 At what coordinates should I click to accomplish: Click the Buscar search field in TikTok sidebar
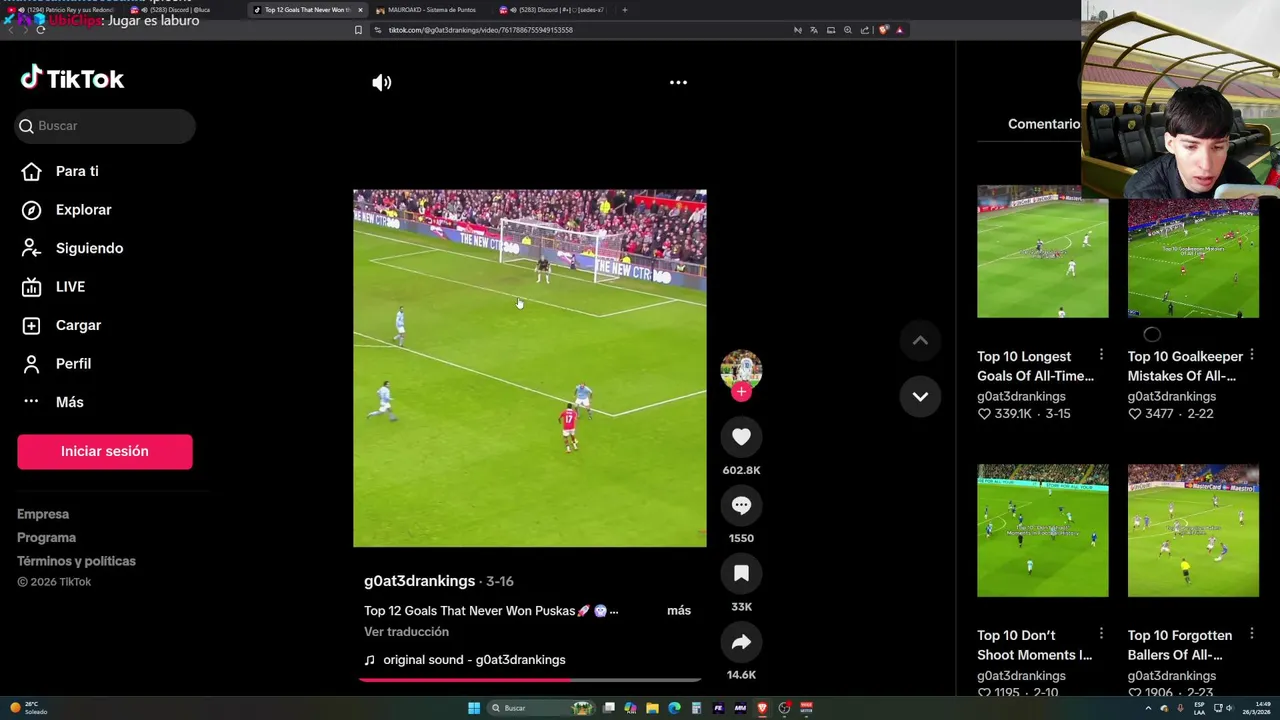[x=105, y=126]
